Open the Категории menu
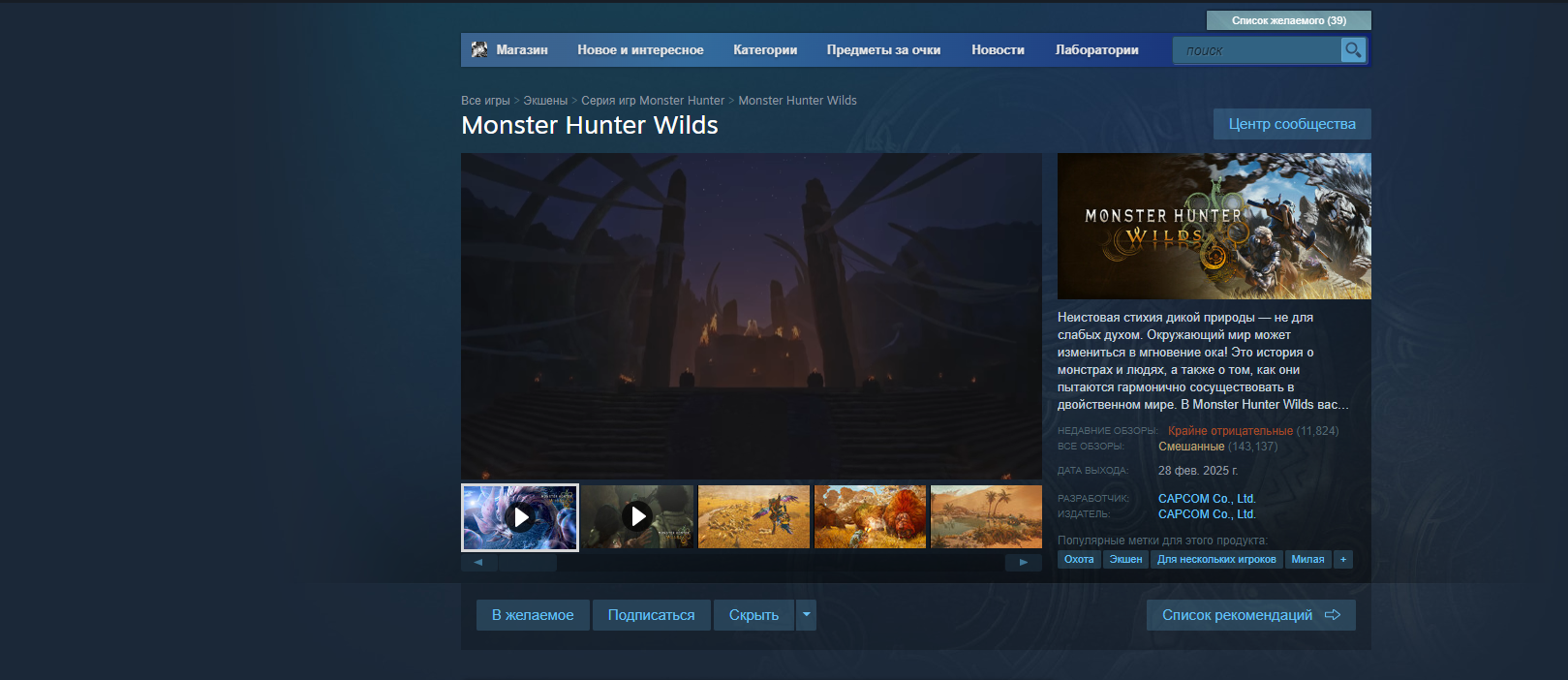The width and height of the screenshot is (1568, 680). point(765,50)
